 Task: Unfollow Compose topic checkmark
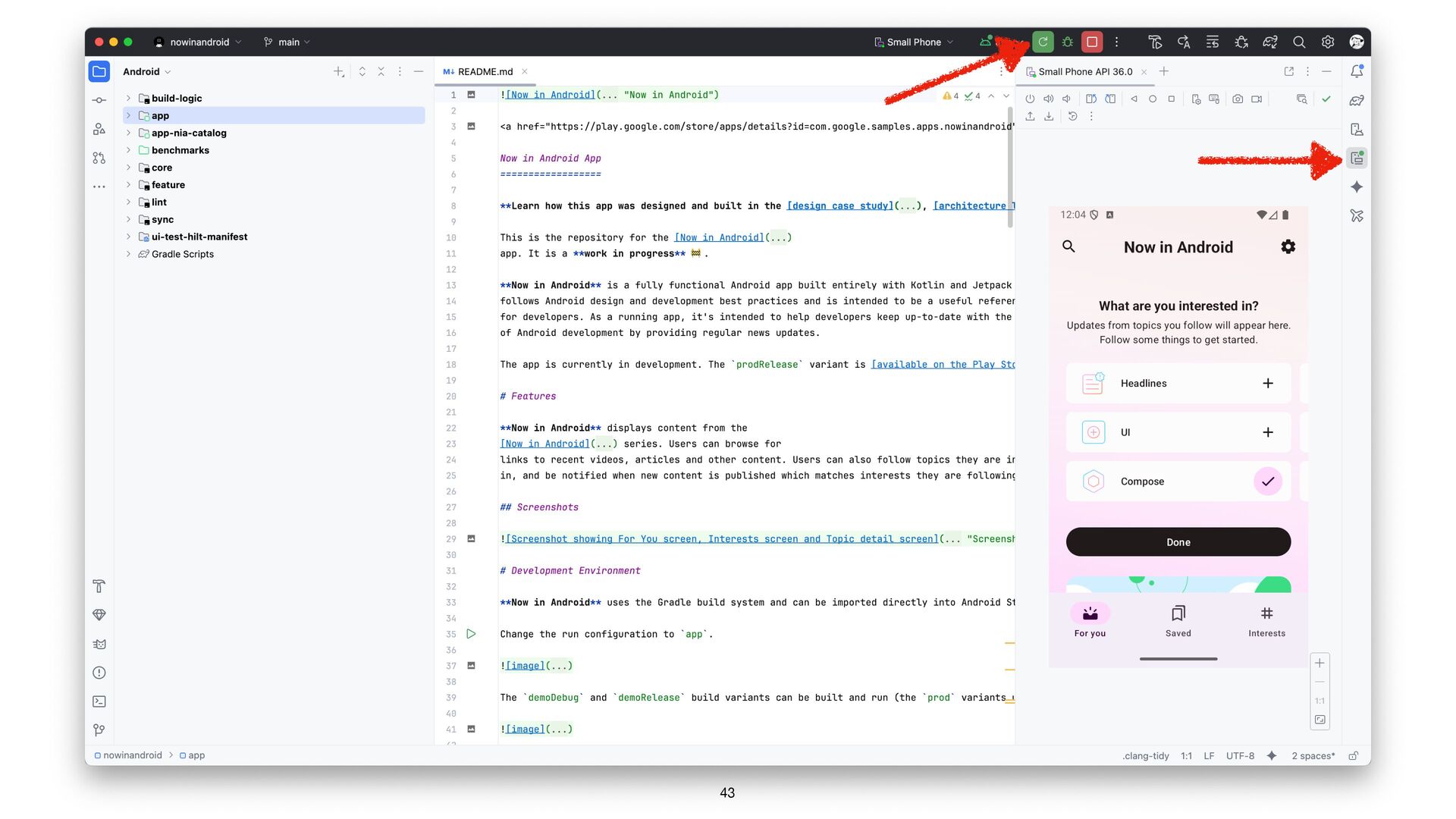pyautogui.click(x=1268, y=482)
